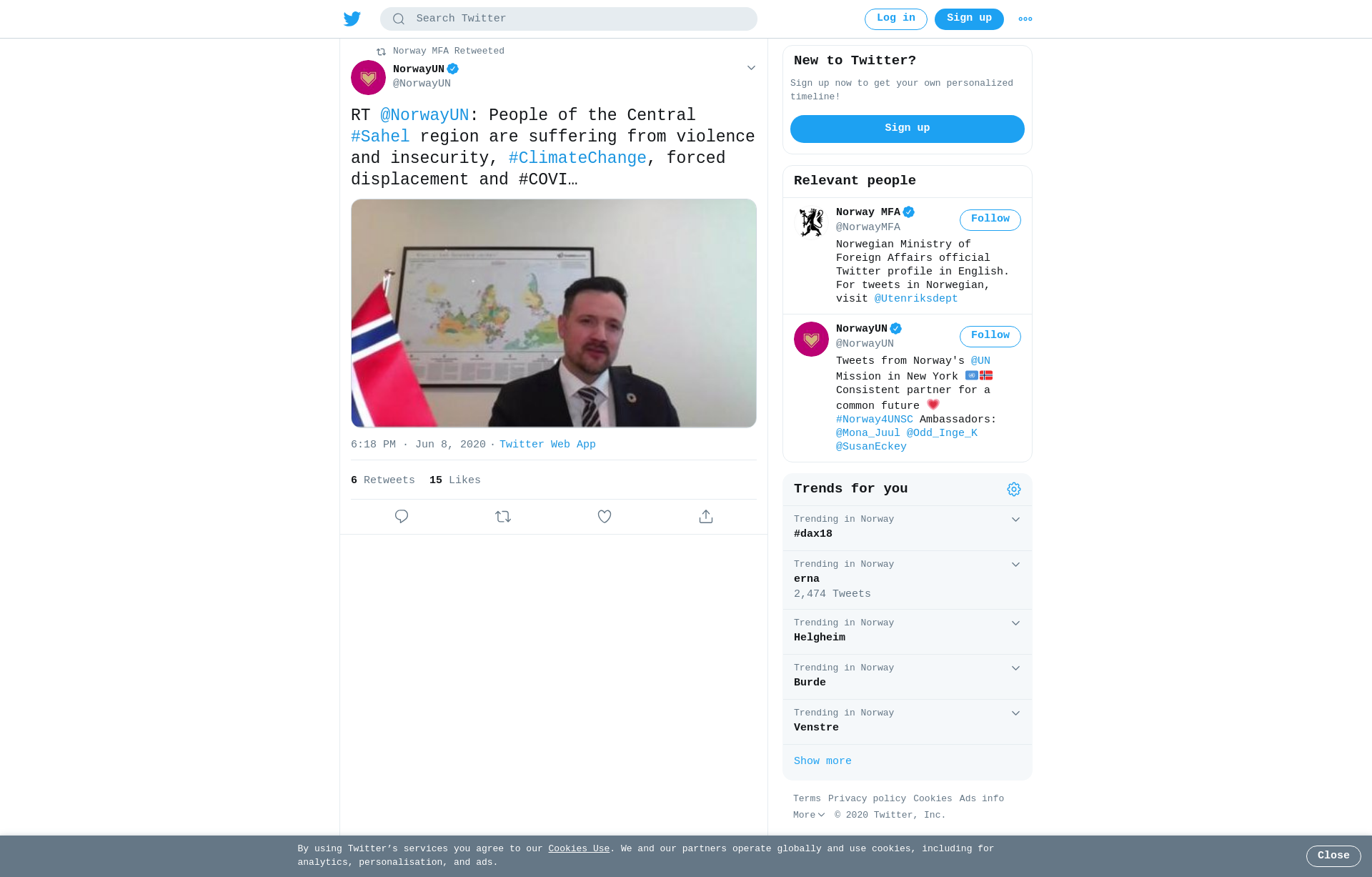The width and height of the screenshot is (1372, 877).
Task: Click the NorwayUN avatar on the tweet
Action: (368, 77)
